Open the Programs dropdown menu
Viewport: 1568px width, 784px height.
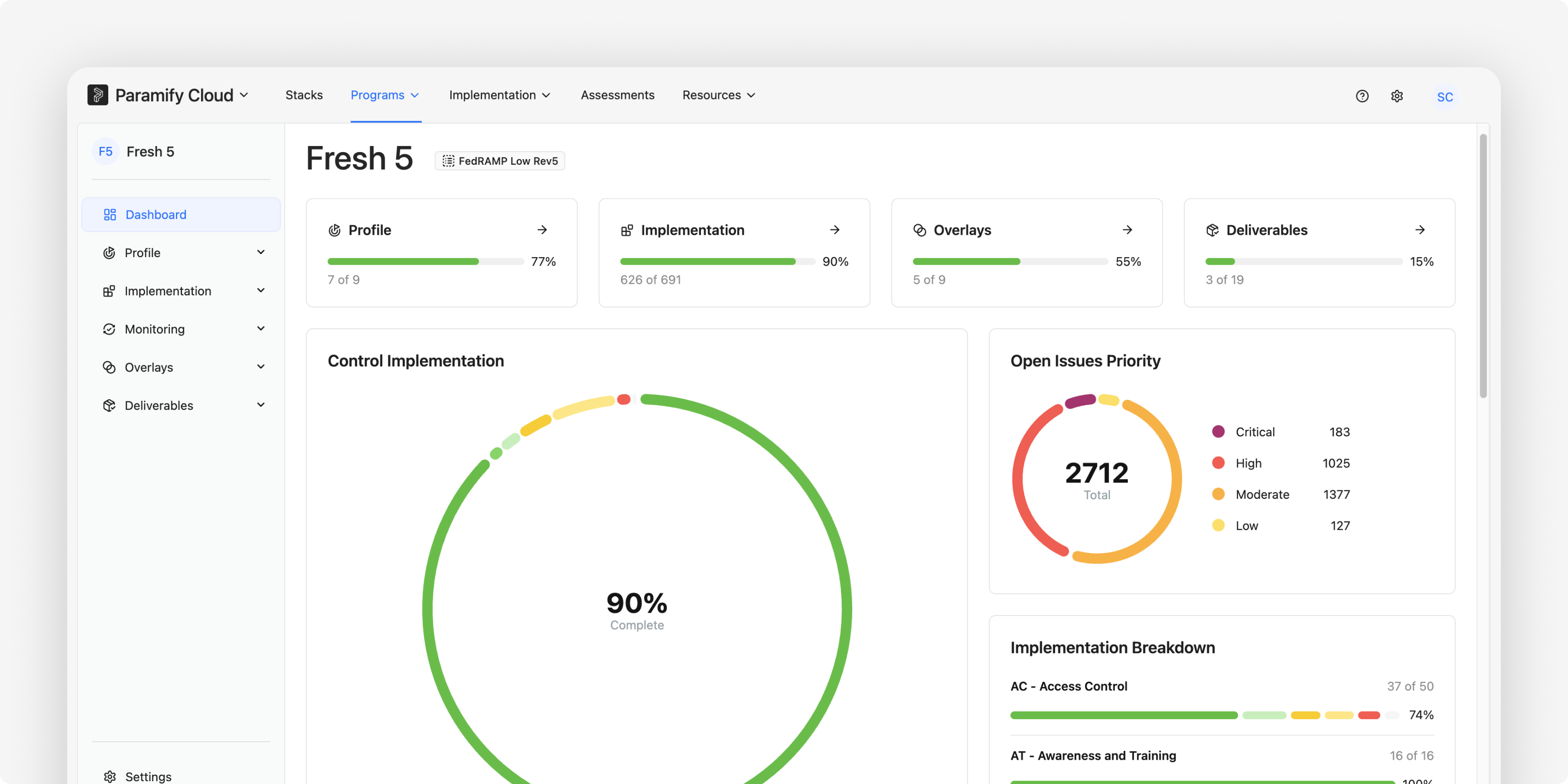[385, 95]
